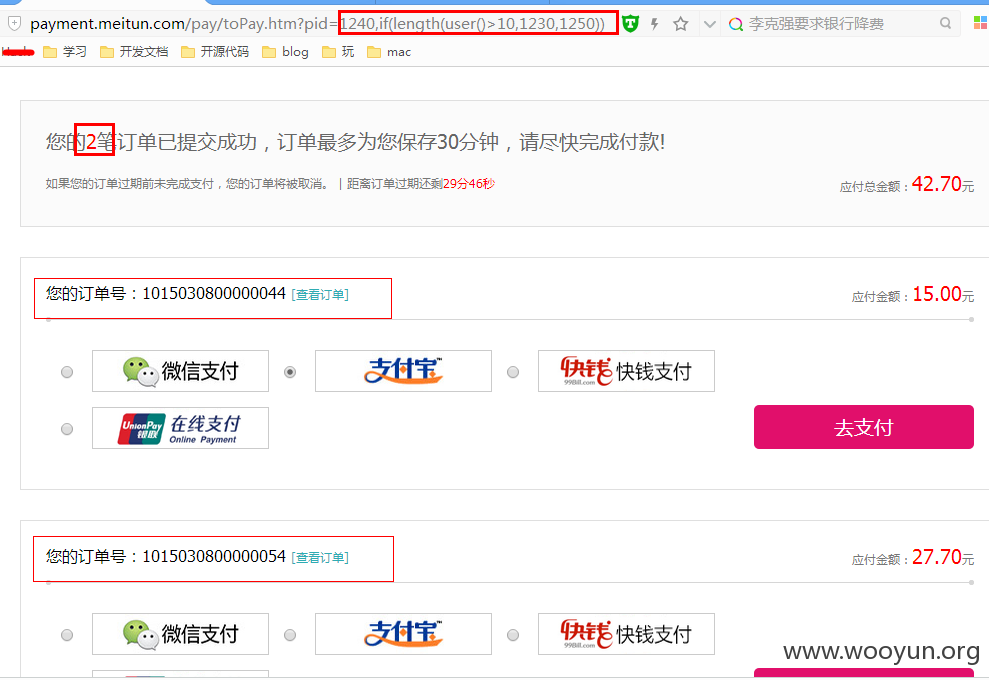Click 支付宝 logo box in second order
Screen dimensions: 989x680
[x=404, y=634]
